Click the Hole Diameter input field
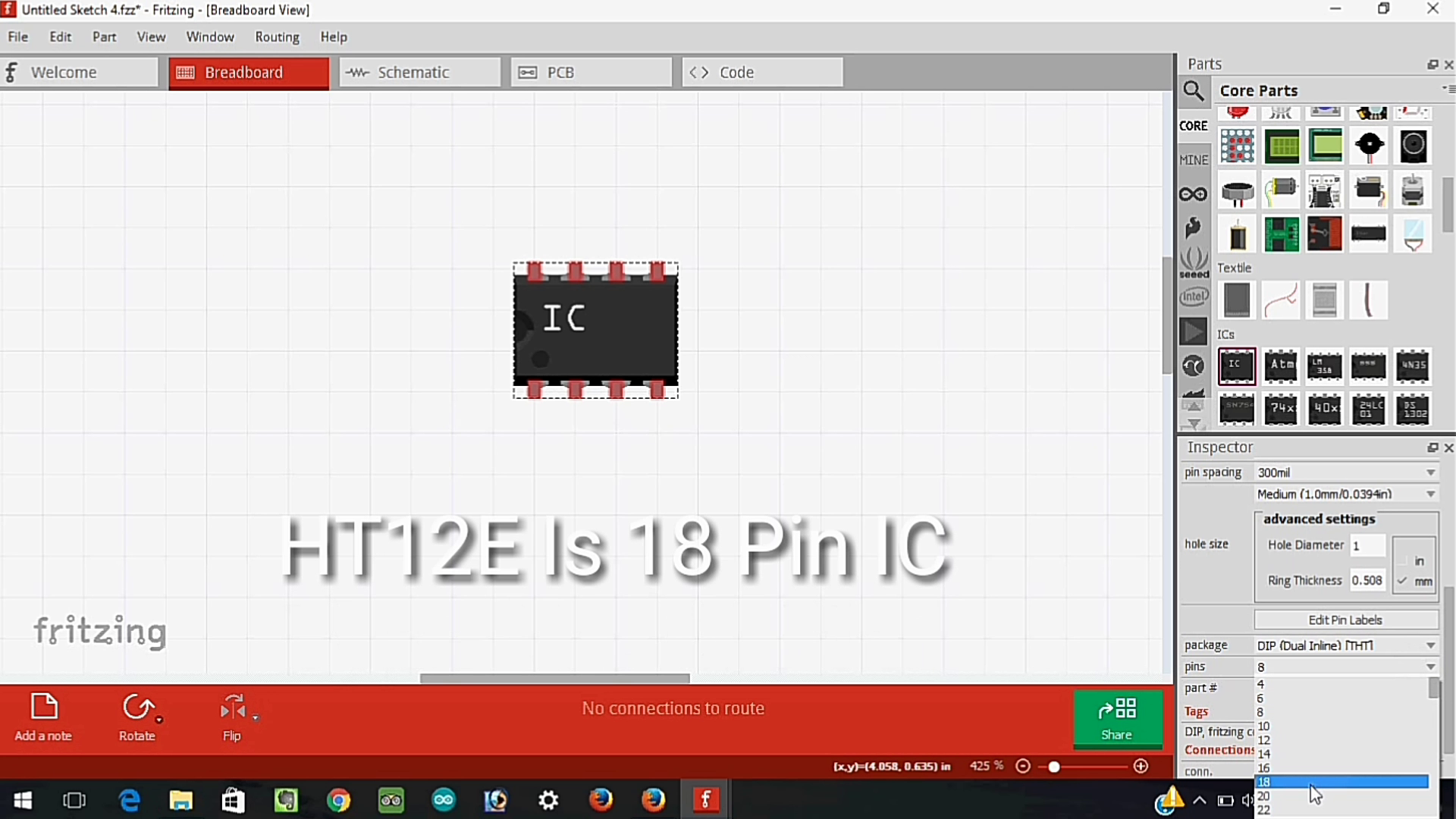The image size is (1456, 819). pos(1367,545)
